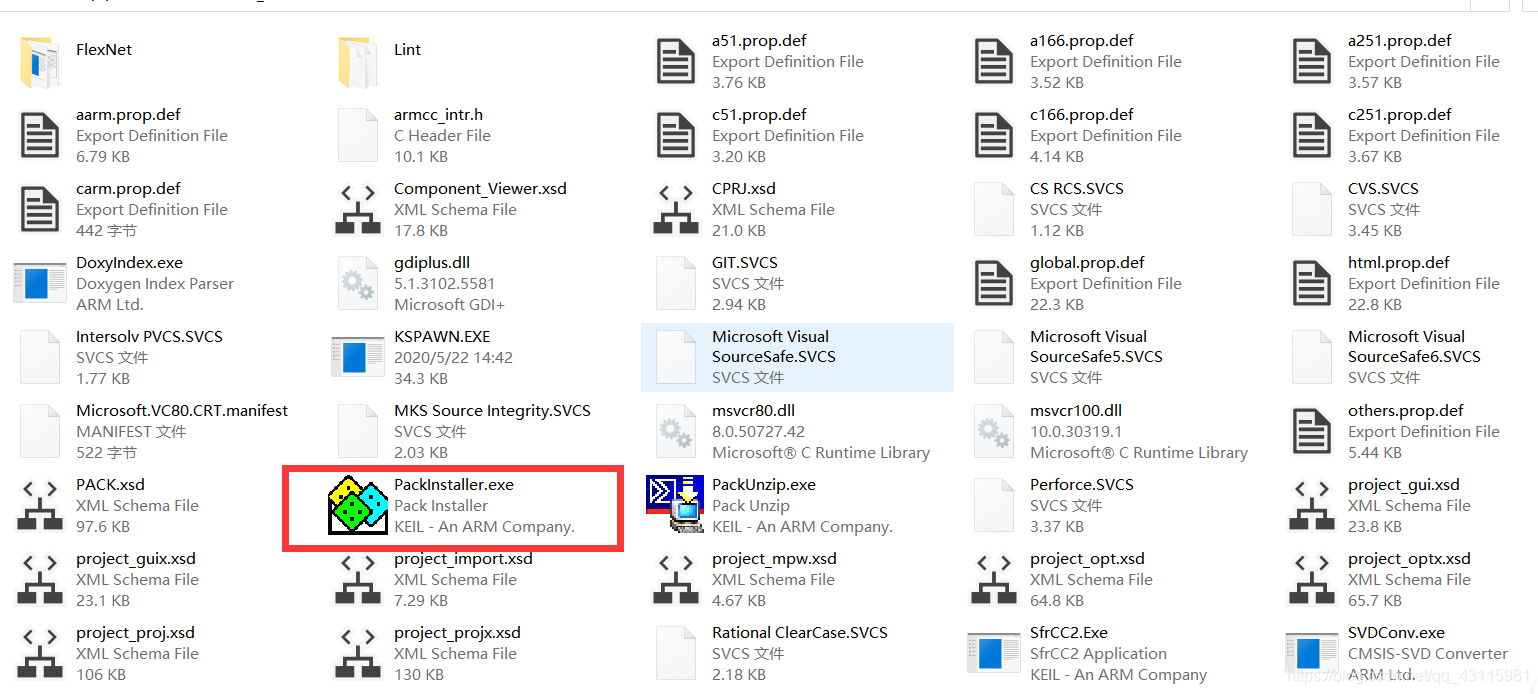Select Microsoft Visual SourceSafe5.SVCS file name
1538x694 pixels.
pyautogui.click(x=1097, y=347)
